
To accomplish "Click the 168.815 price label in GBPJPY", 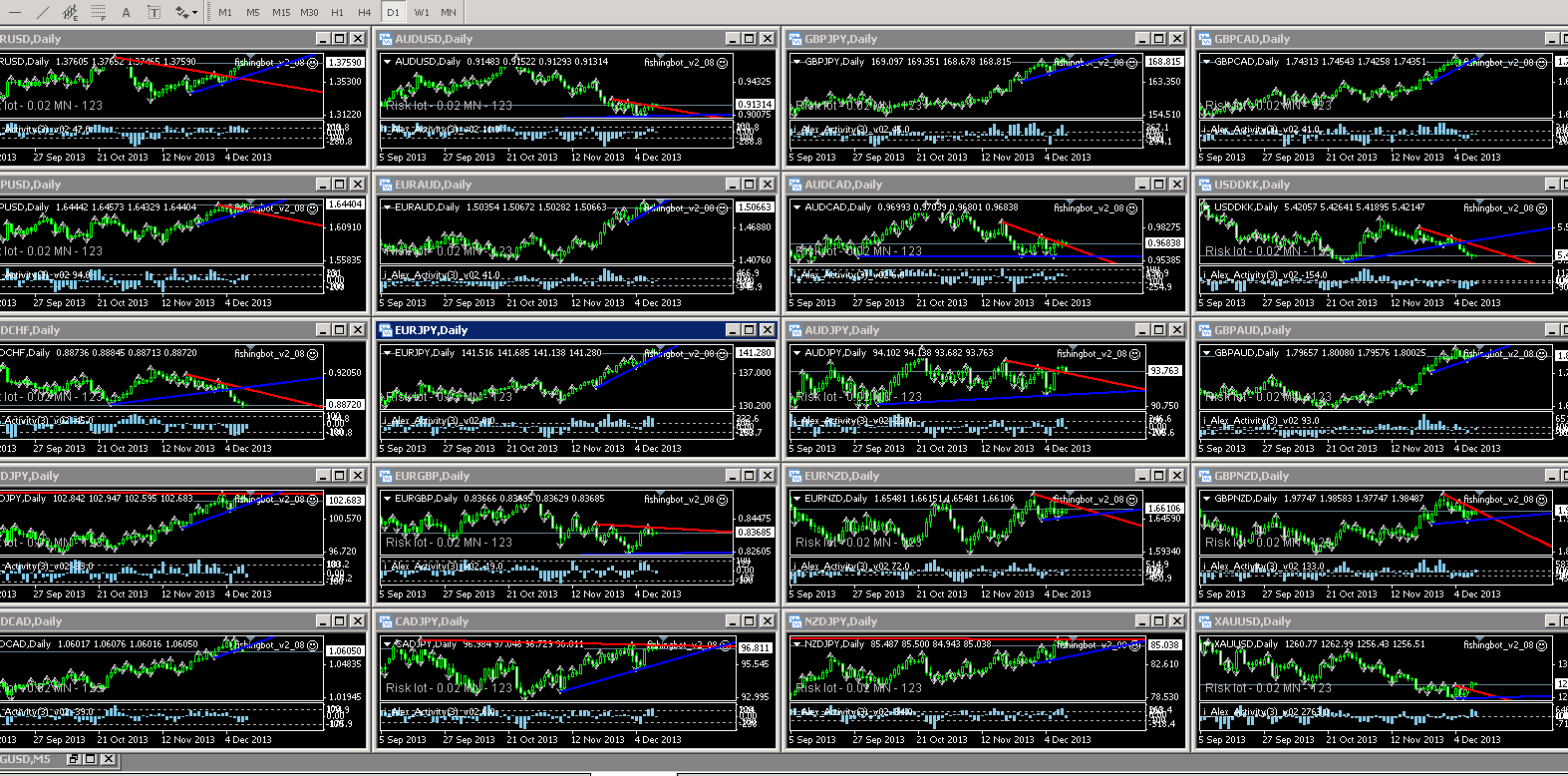I will coord(1164,62).
